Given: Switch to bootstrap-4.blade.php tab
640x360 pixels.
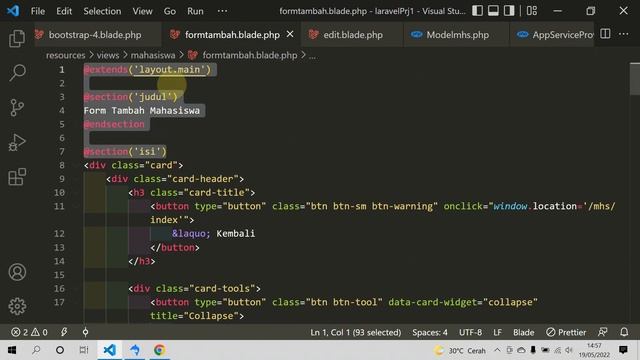Looking at the screenshot, I should (x=95, y=35).
